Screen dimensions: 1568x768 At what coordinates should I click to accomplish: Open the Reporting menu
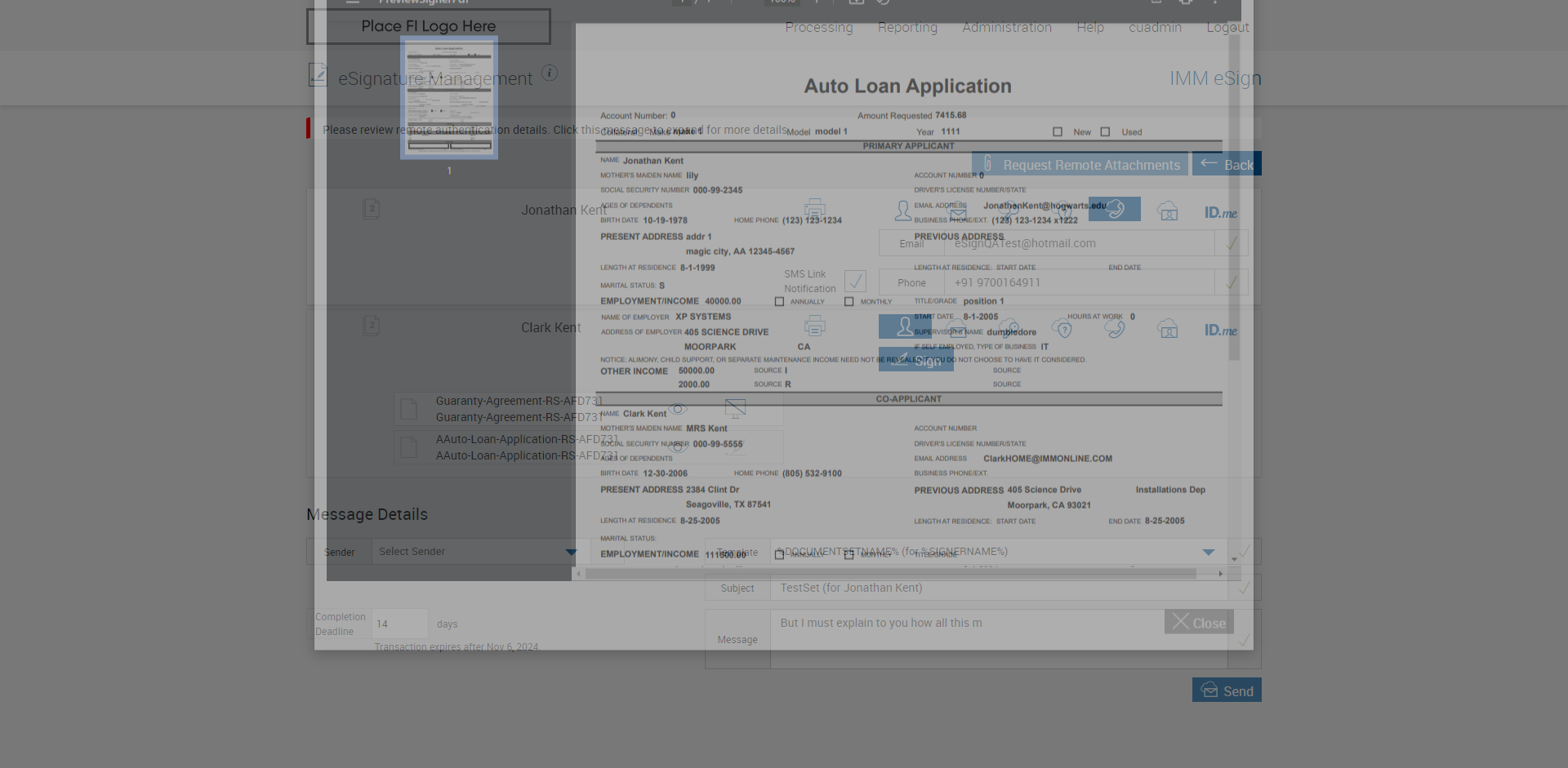pyautogui.click(x=907, y=27)
